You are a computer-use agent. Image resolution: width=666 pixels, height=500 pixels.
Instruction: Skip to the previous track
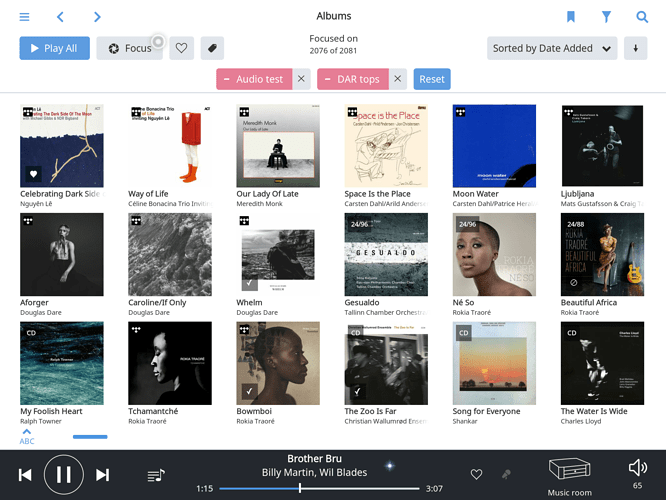[x=25, y=475]
